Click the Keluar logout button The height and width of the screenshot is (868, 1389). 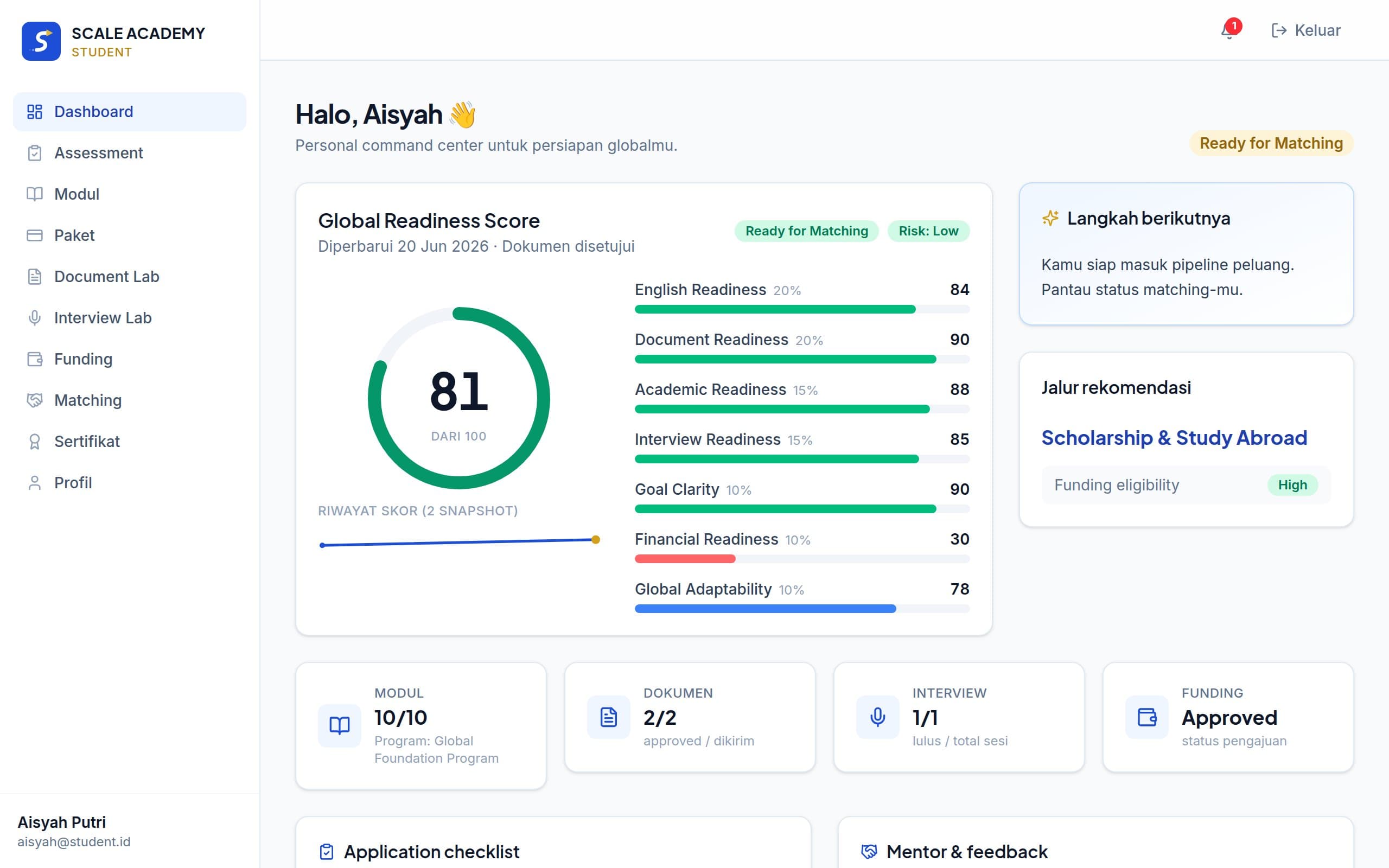coord(1306,30)
